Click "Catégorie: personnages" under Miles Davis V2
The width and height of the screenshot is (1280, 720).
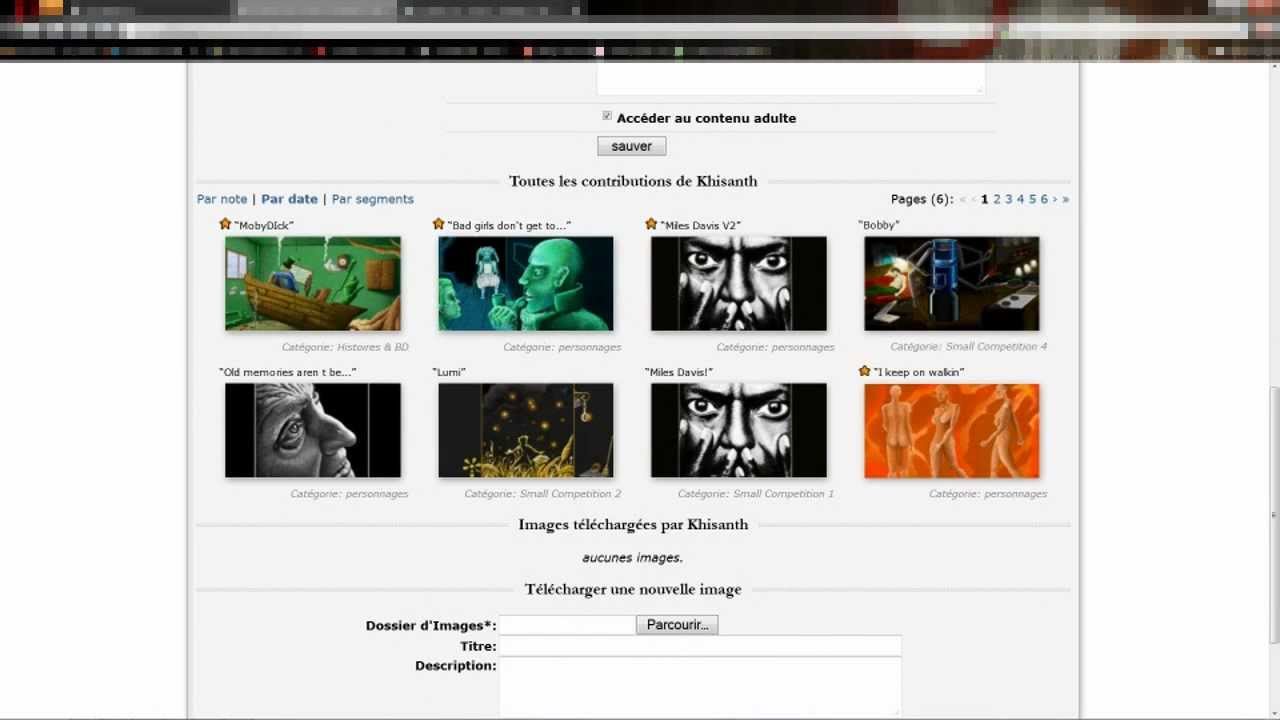click(775, 347)
